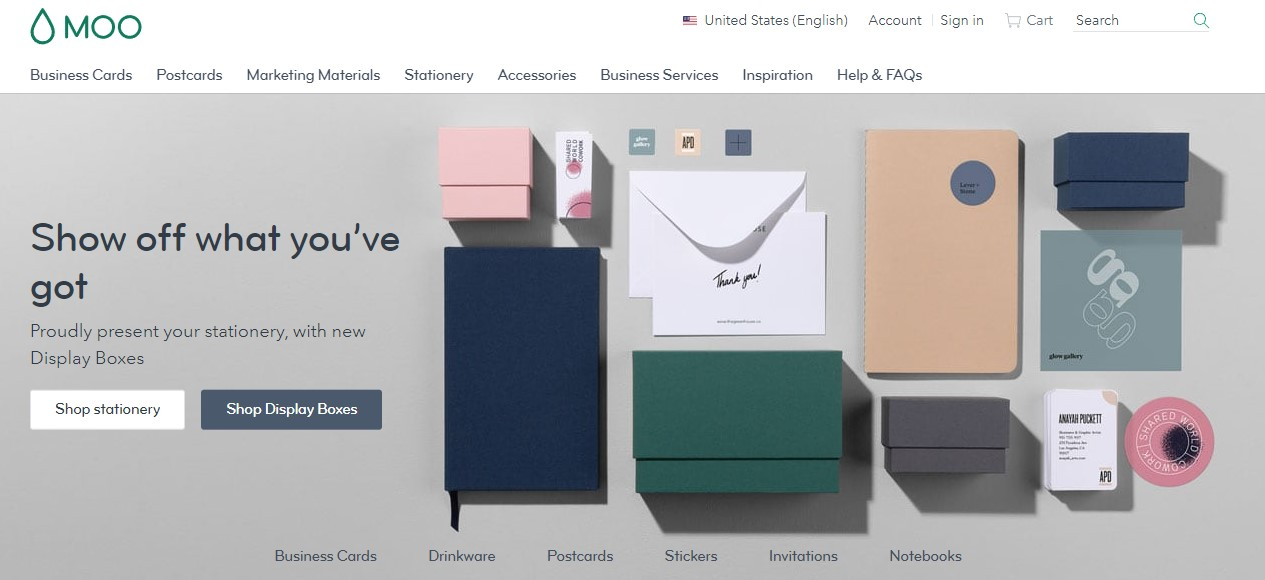
Task: Click the Shop stationery button
Action: coord(107,409)
